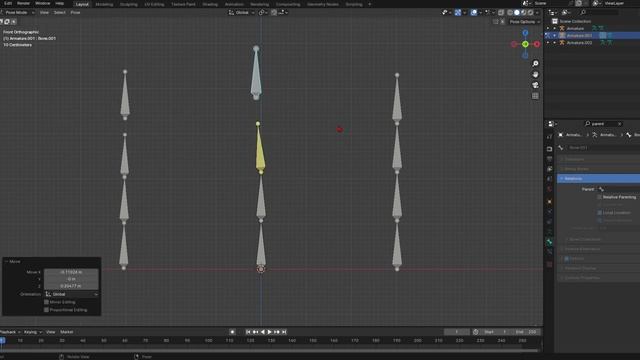Image resolution: width=640 pixels, height=360 pixels.
Task: Open the Tool properties tab icon
Action: 549,137
